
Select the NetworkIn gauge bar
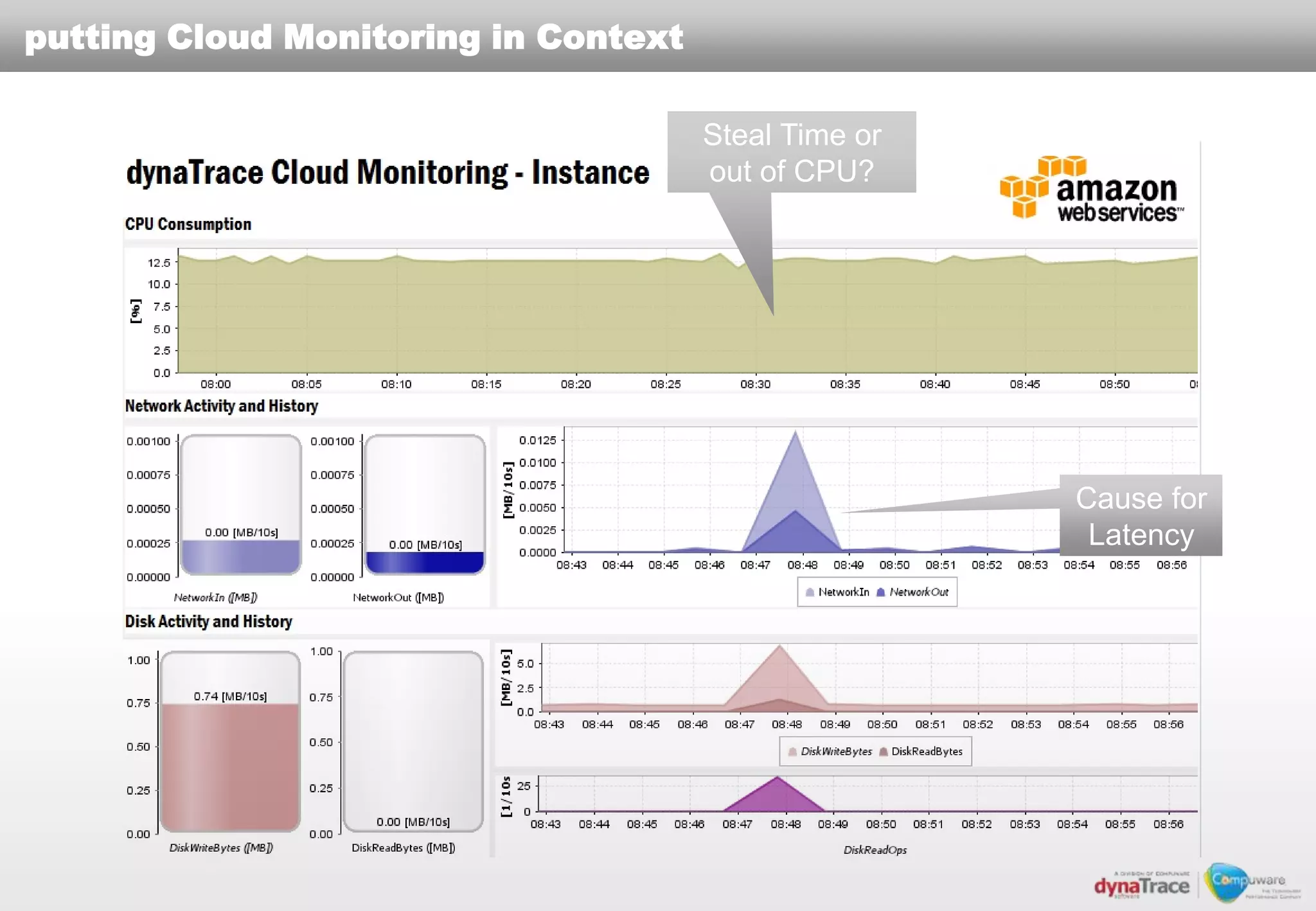tap(241, 556)
